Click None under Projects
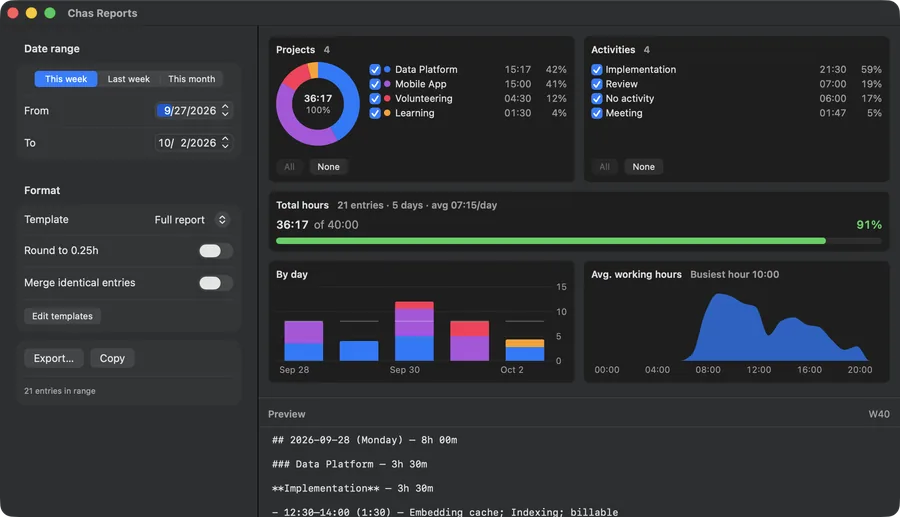This screenshot has width=900, height=517. (x=328, y=167)
